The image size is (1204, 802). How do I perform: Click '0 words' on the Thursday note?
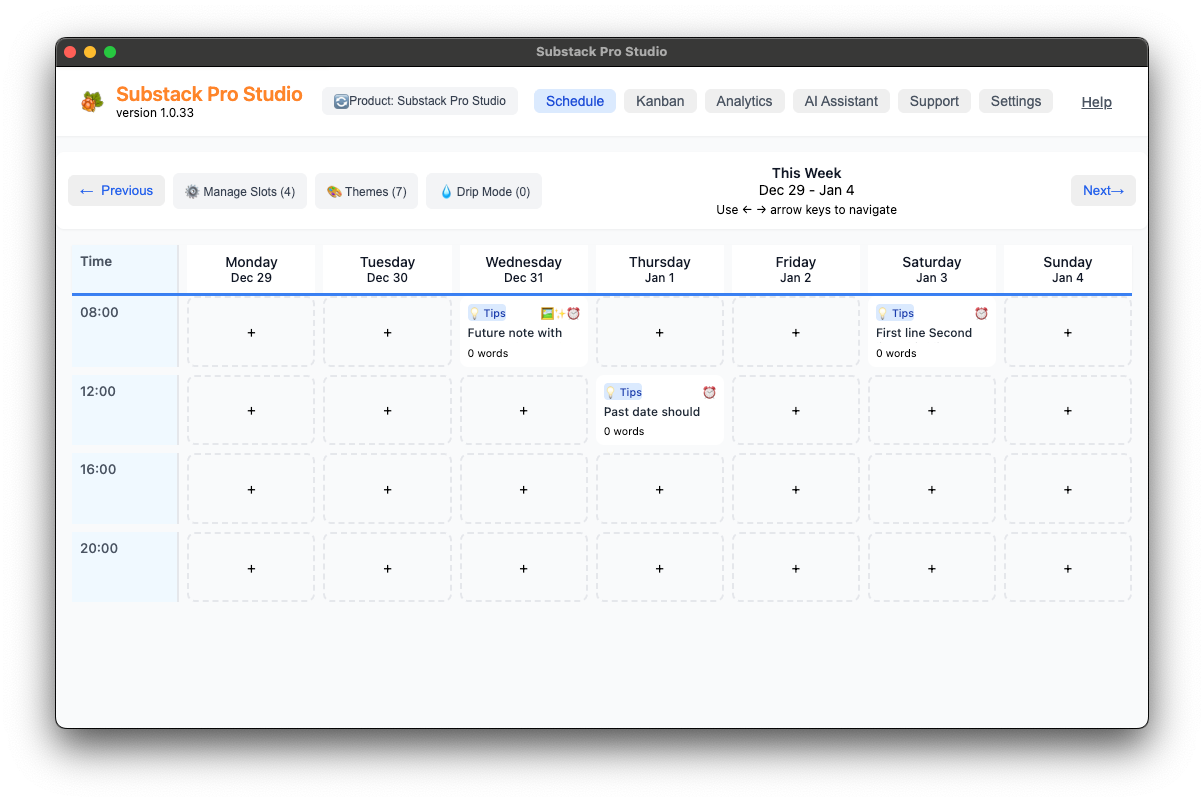pyautogui.click(x=624, y=432)
